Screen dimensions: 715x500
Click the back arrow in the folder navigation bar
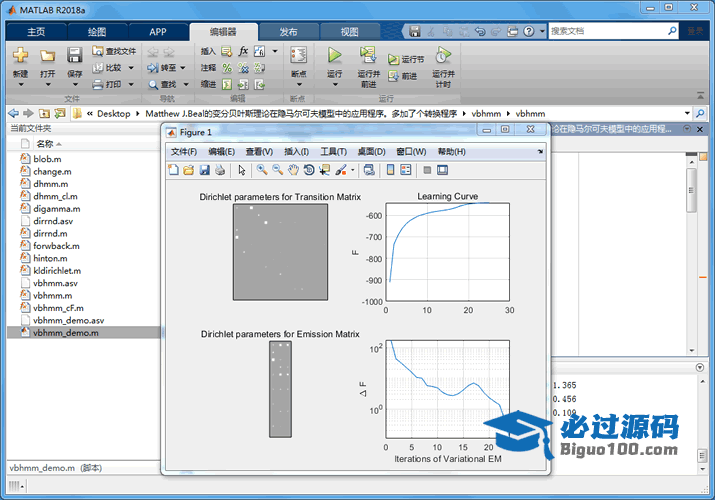click(x=13, y=113)
